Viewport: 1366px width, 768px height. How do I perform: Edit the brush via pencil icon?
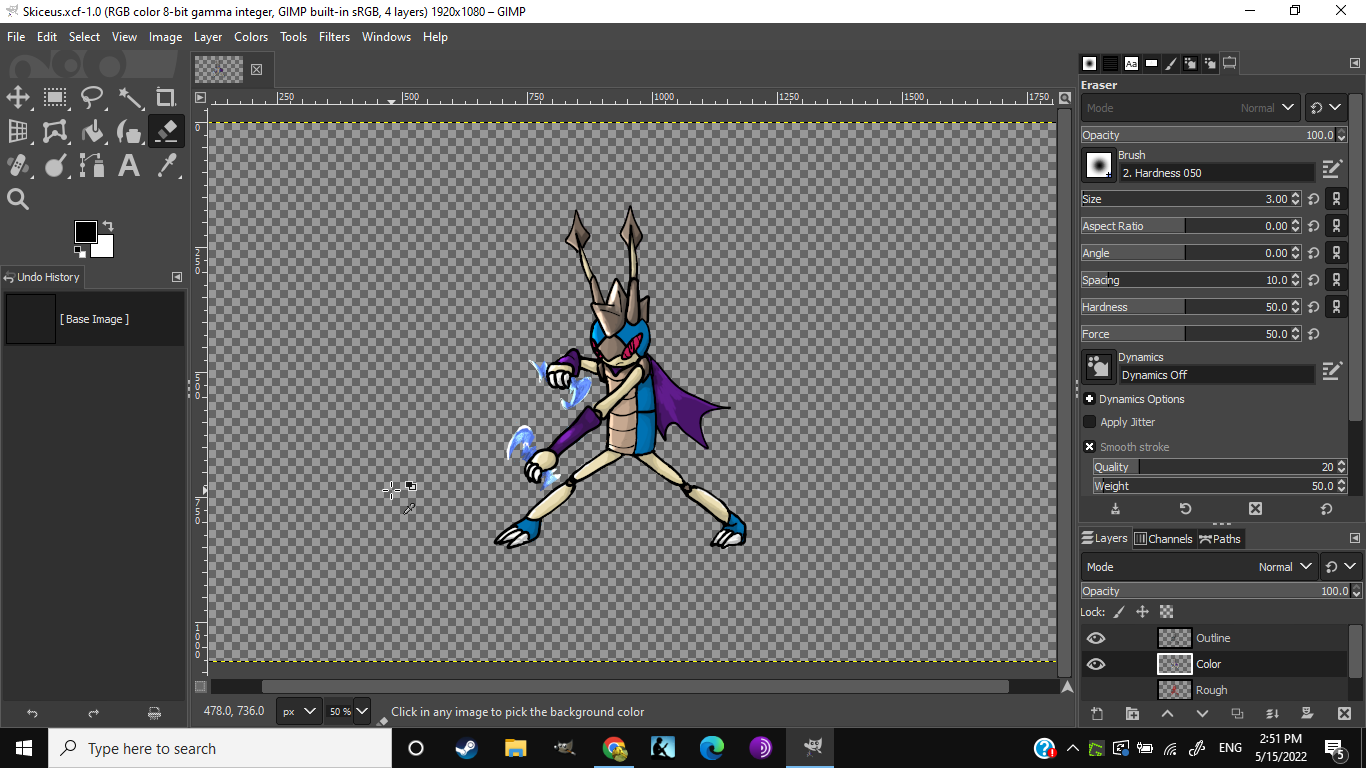pos(1331,169)
